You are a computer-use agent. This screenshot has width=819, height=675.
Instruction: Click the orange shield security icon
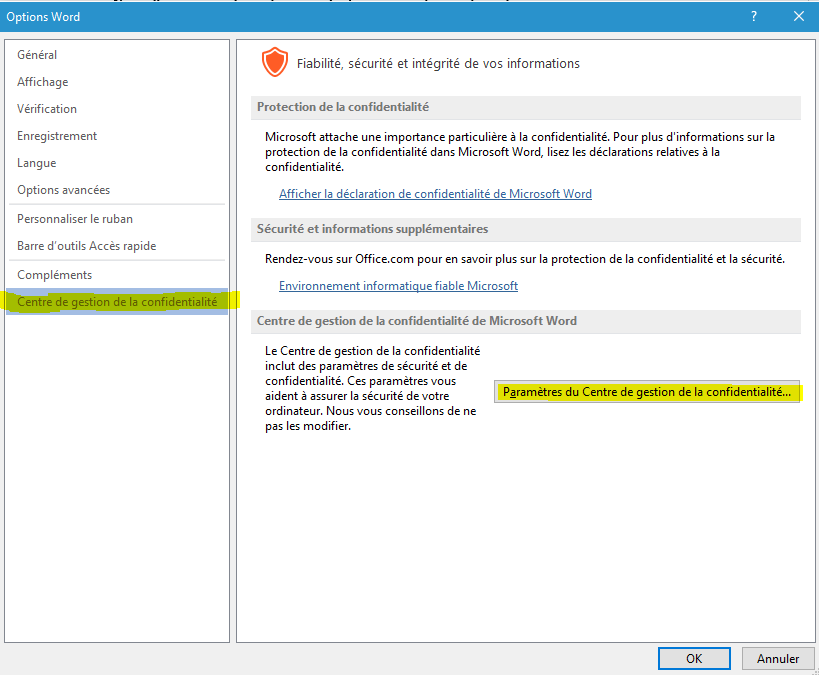tap(274, 63)
